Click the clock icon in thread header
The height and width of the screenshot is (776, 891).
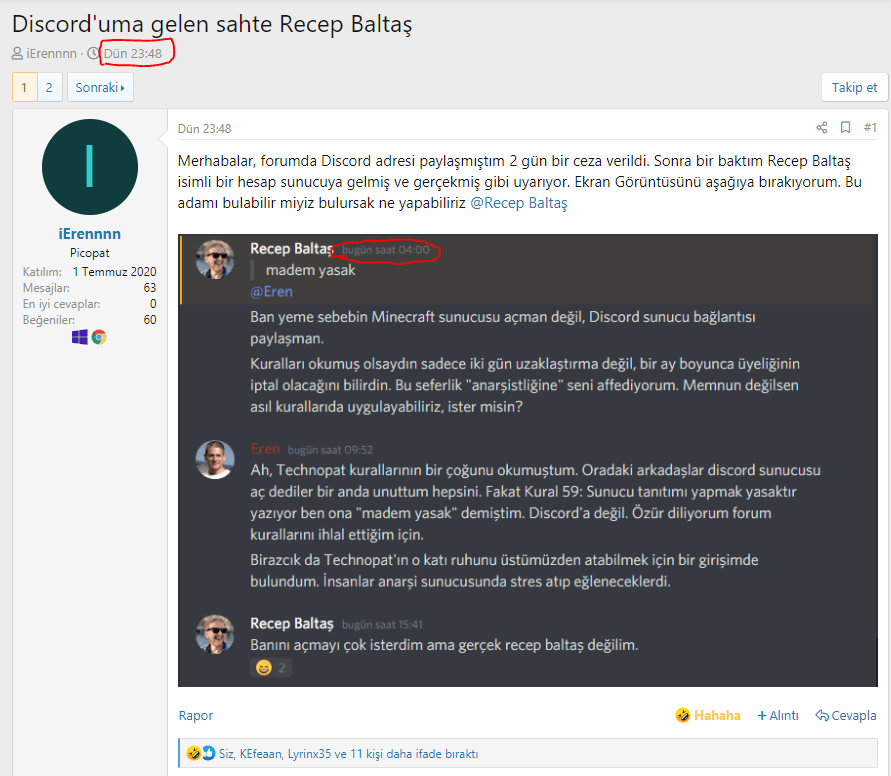(x=94, y=54)
